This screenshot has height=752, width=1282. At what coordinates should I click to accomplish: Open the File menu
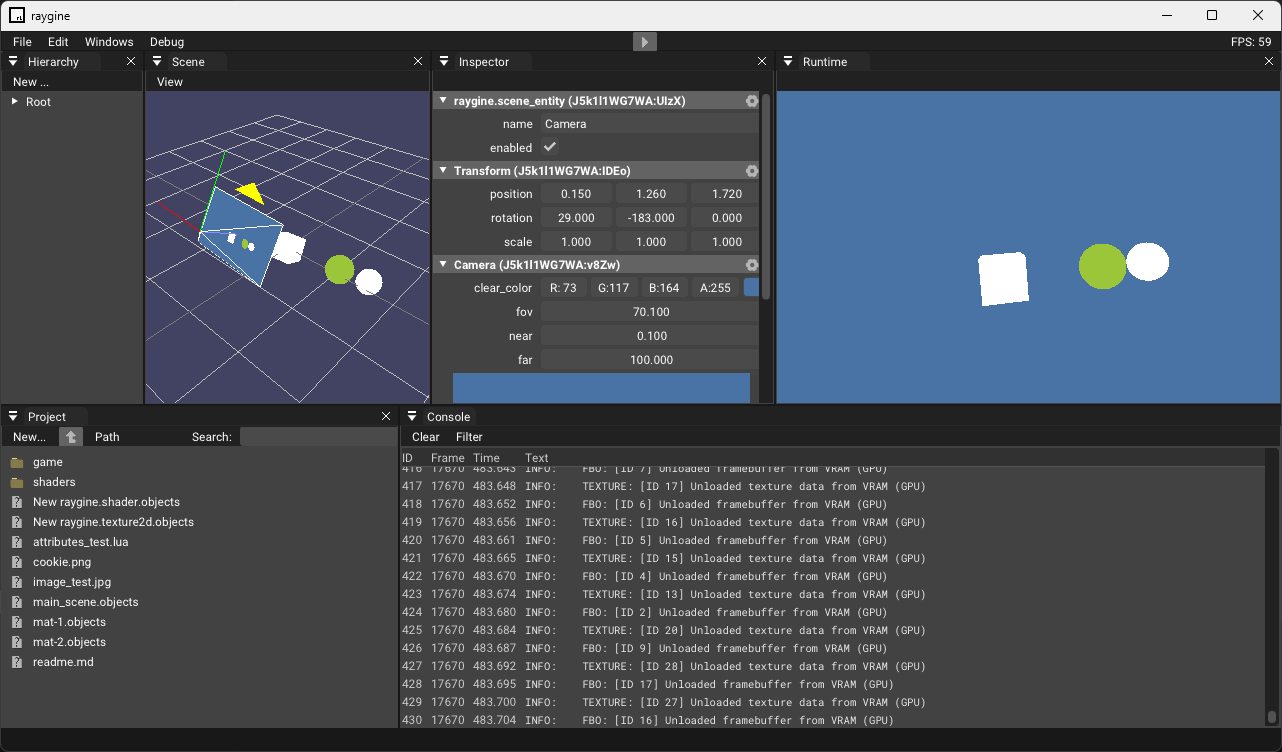tap(22, 42)
